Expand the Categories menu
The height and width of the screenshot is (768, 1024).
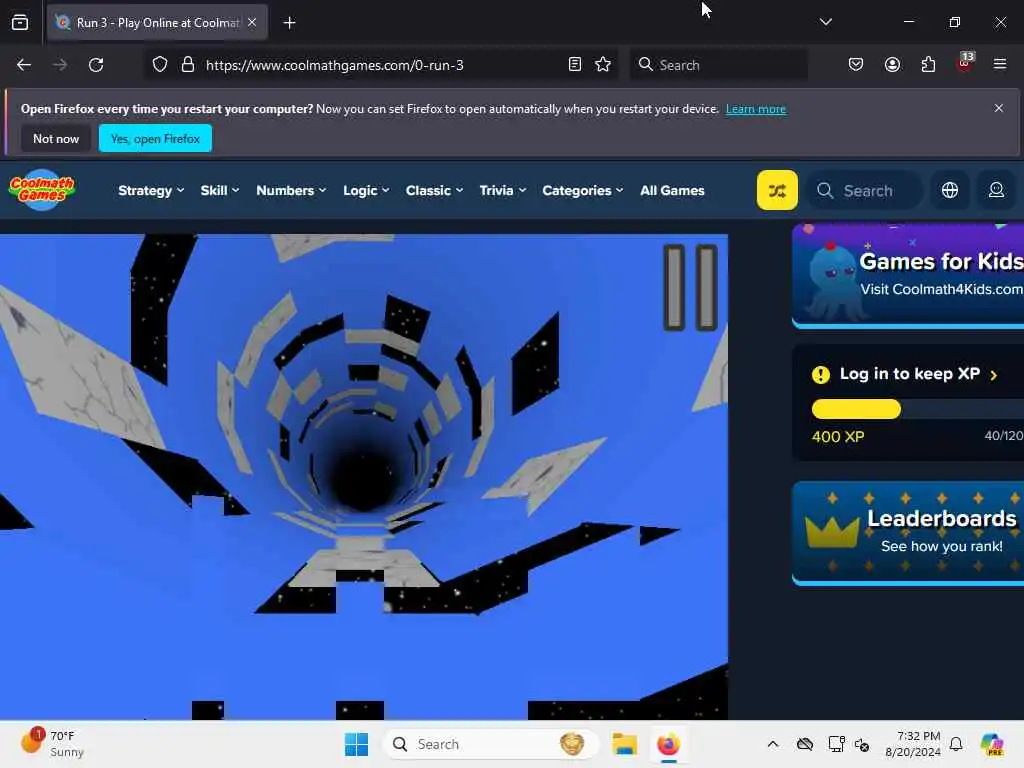(x=583, y=191)
